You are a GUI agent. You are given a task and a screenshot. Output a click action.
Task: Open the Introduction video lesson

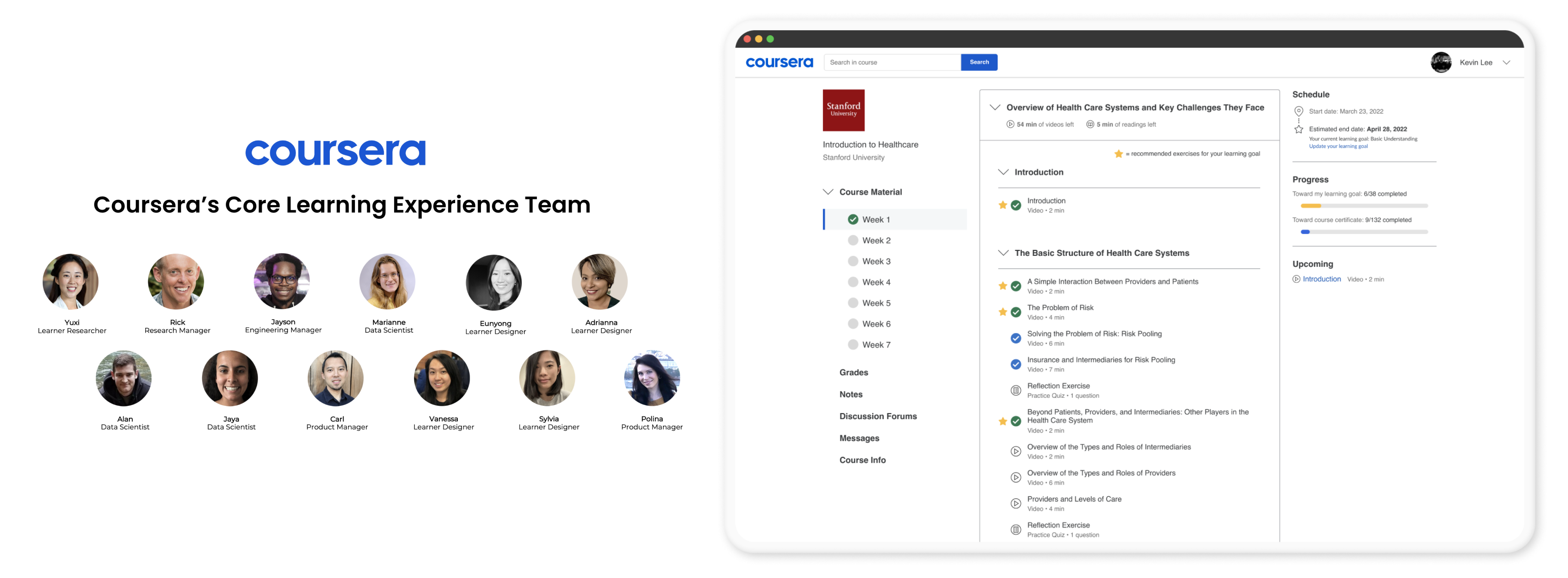1046,201
